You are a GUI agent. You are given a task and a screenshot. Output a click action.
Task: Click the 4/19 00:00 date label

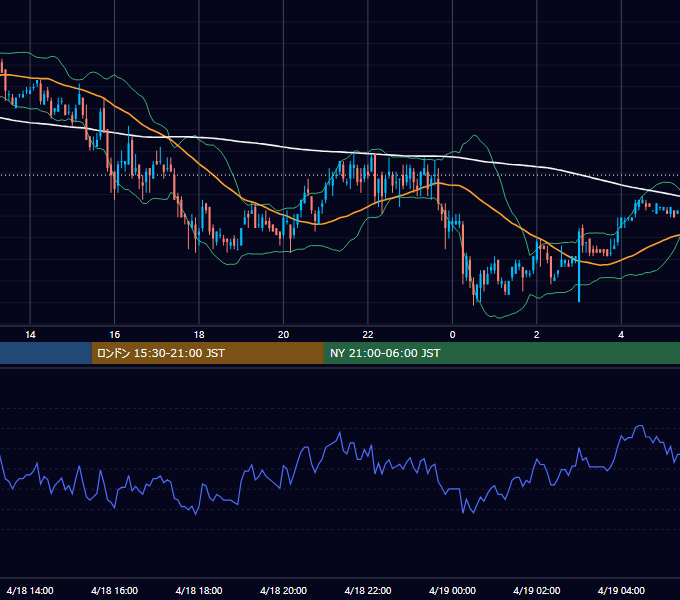(452, 590)
